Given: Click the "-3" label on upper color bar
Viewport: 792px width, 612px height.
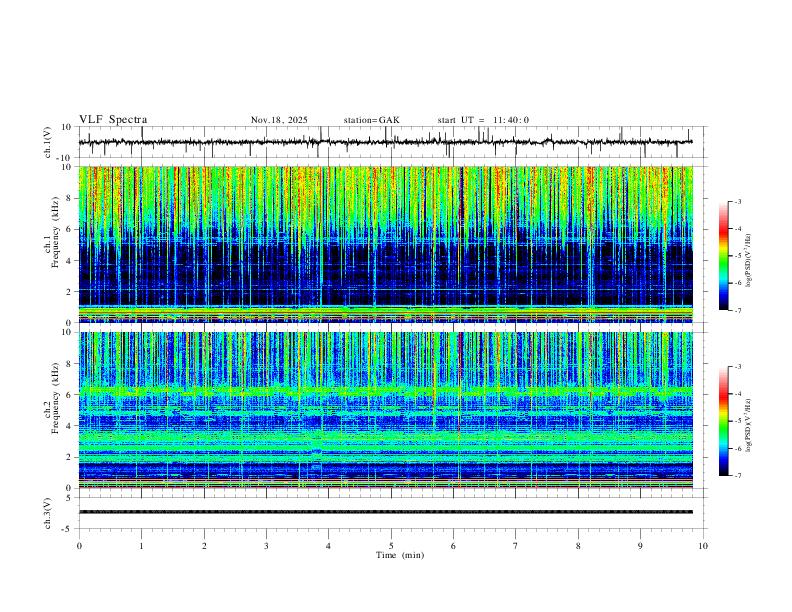Looking at the screenshot, I should pyautogui.click(x=738, y=201).
